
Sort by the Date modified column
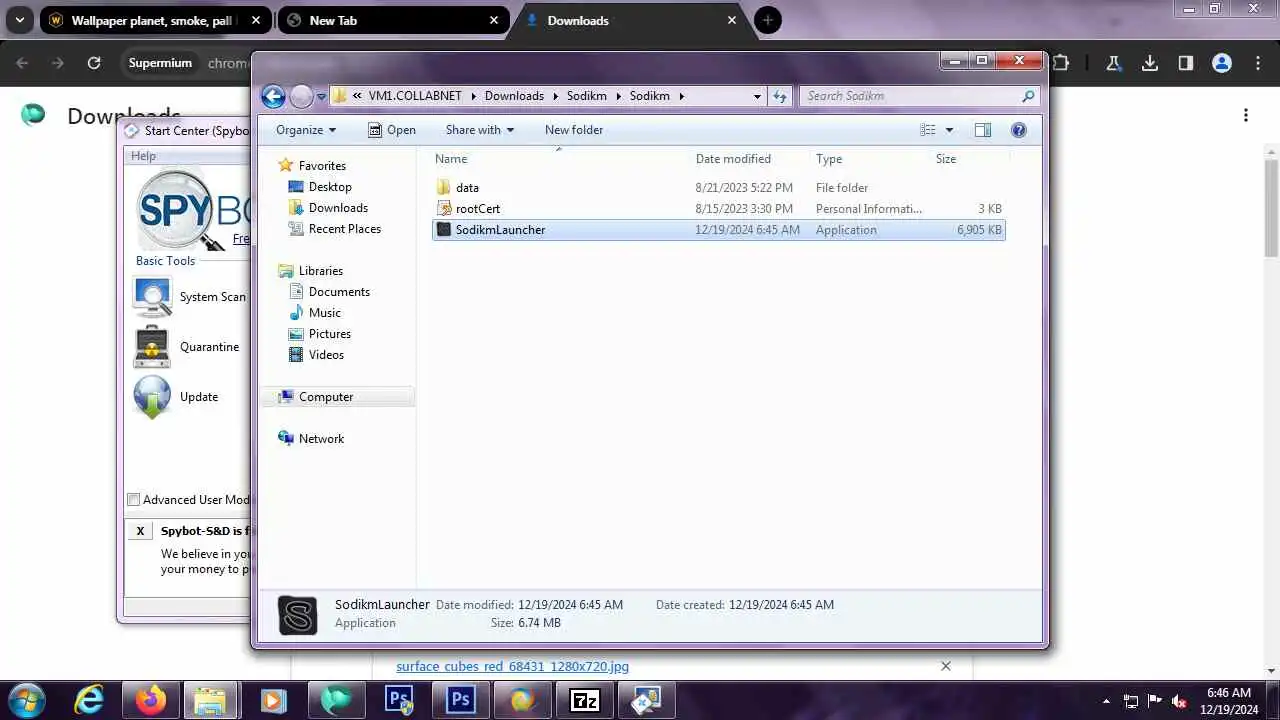[733, 159]
